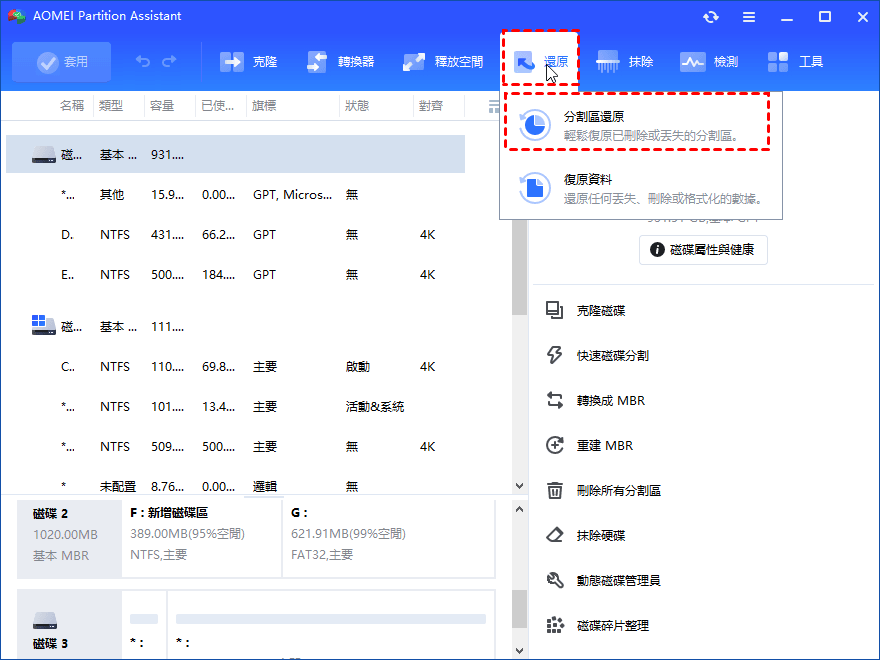The image size is (880, 660).
Task: Select 轉換成 MBR action
Action: (595, 400)
